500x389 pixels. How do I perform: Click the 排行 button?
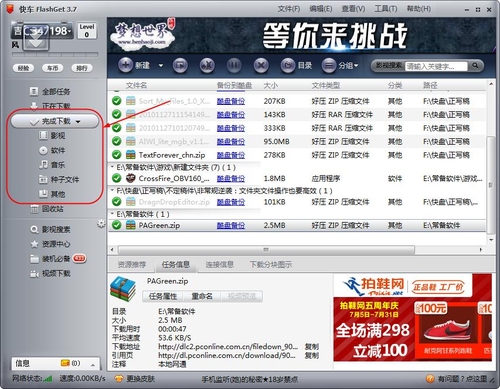82,68
